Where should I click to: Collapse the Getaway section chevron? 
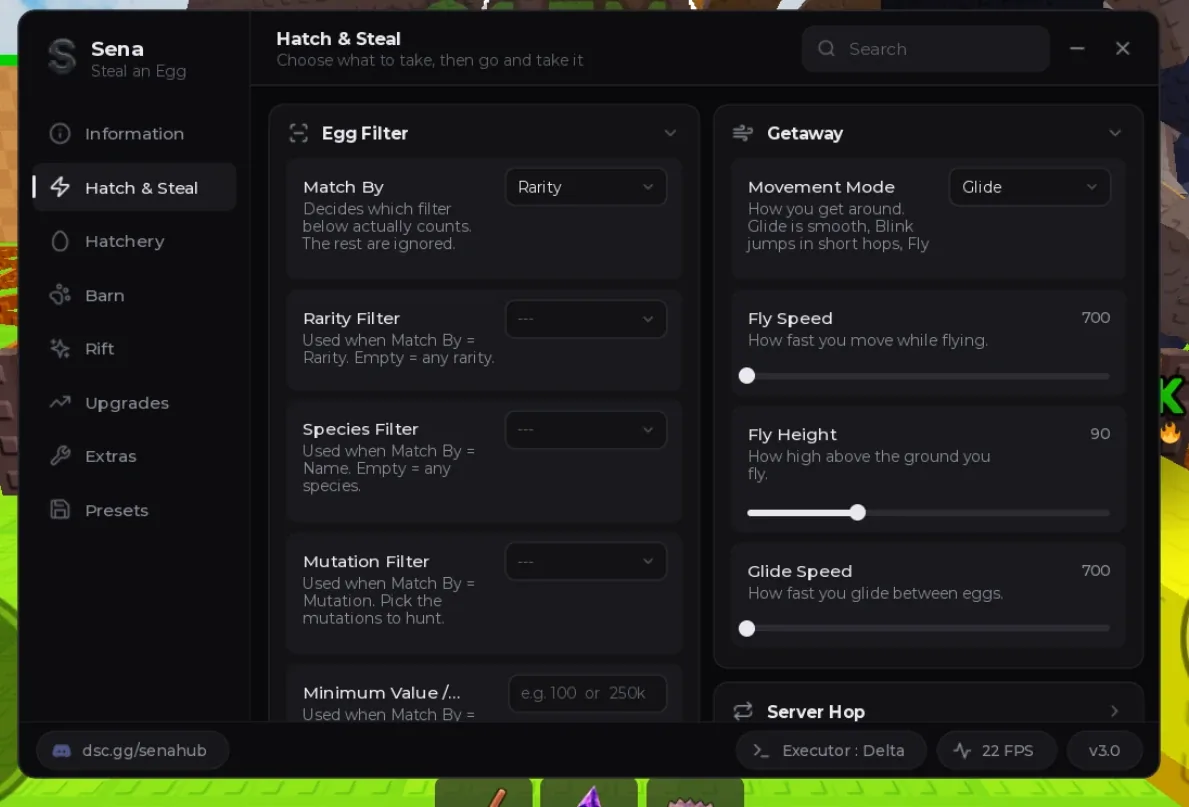[x=1115, y=133]
